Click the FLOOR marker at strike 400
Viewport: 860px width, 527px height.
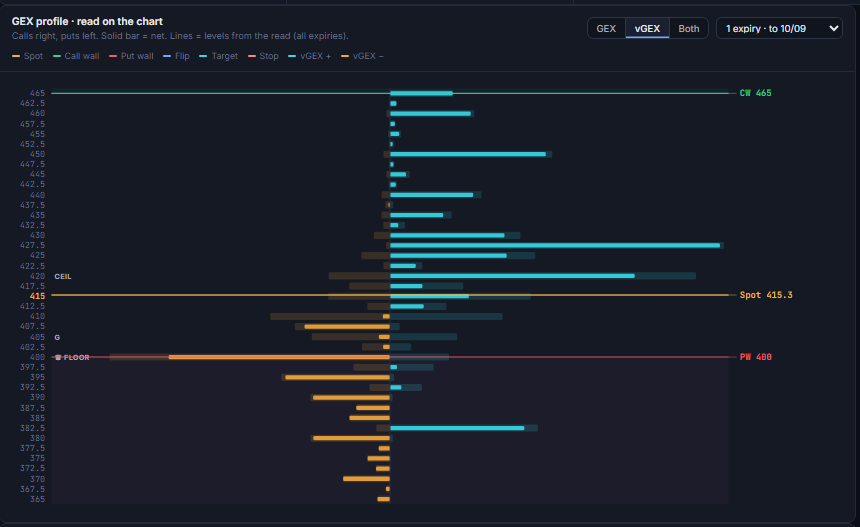[72, 358]
